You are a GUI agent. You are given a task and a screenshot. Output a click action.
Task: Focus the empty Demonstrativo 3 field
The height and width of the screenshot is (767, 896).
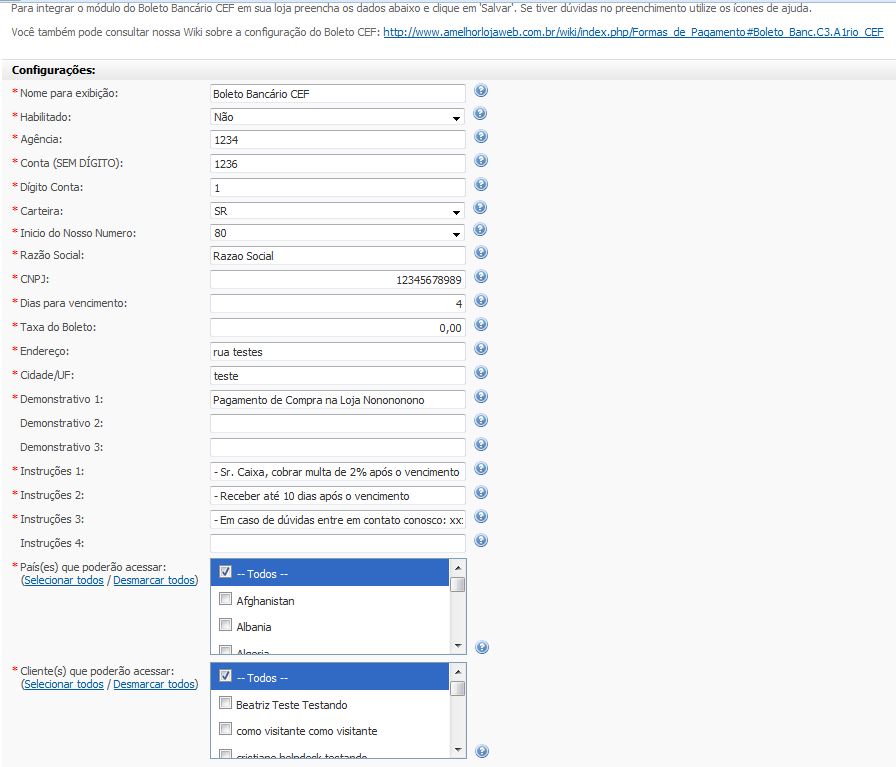tap(338, 448)
